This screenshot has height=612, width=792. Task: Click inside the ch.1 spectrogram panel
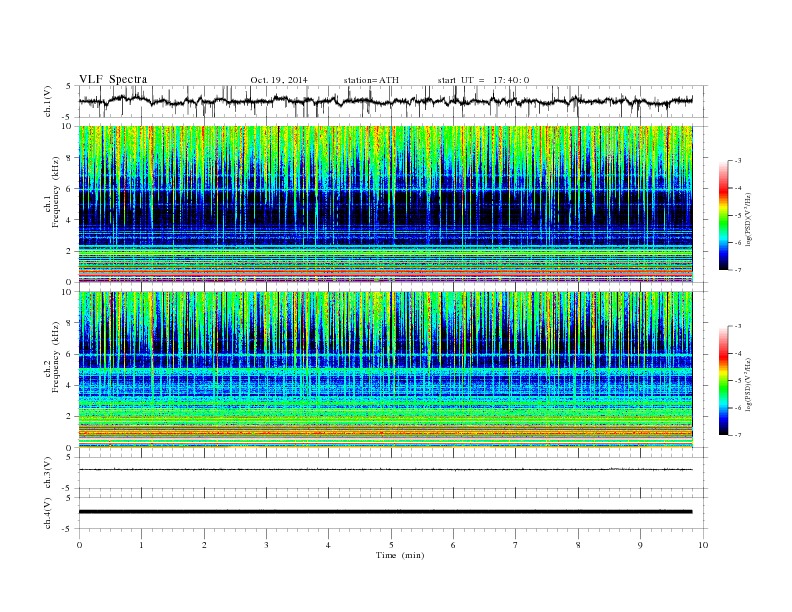[385, 204]
